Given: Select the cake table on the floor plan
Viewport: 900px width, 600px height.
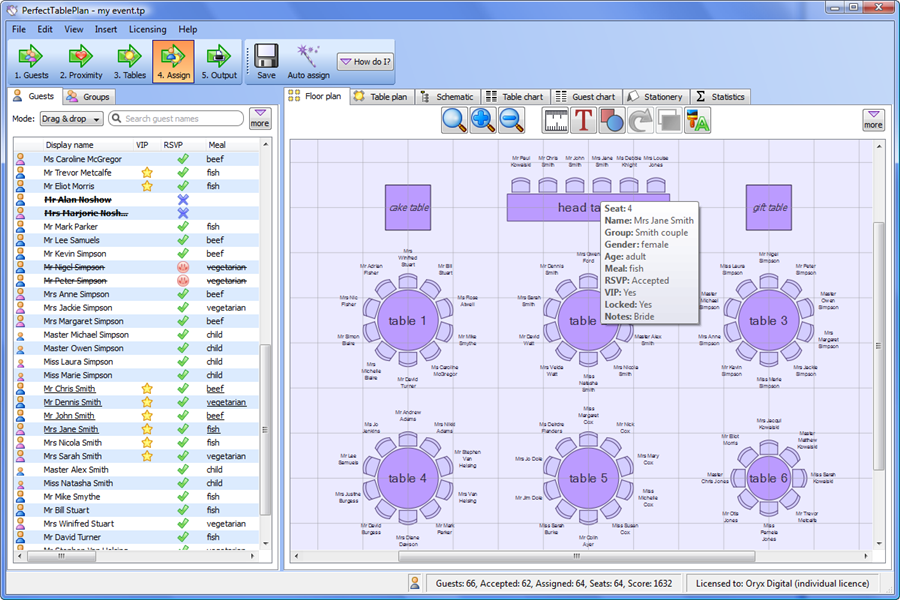Looking at the screenshot, I should pyautogui.click(x=408, y=207).
